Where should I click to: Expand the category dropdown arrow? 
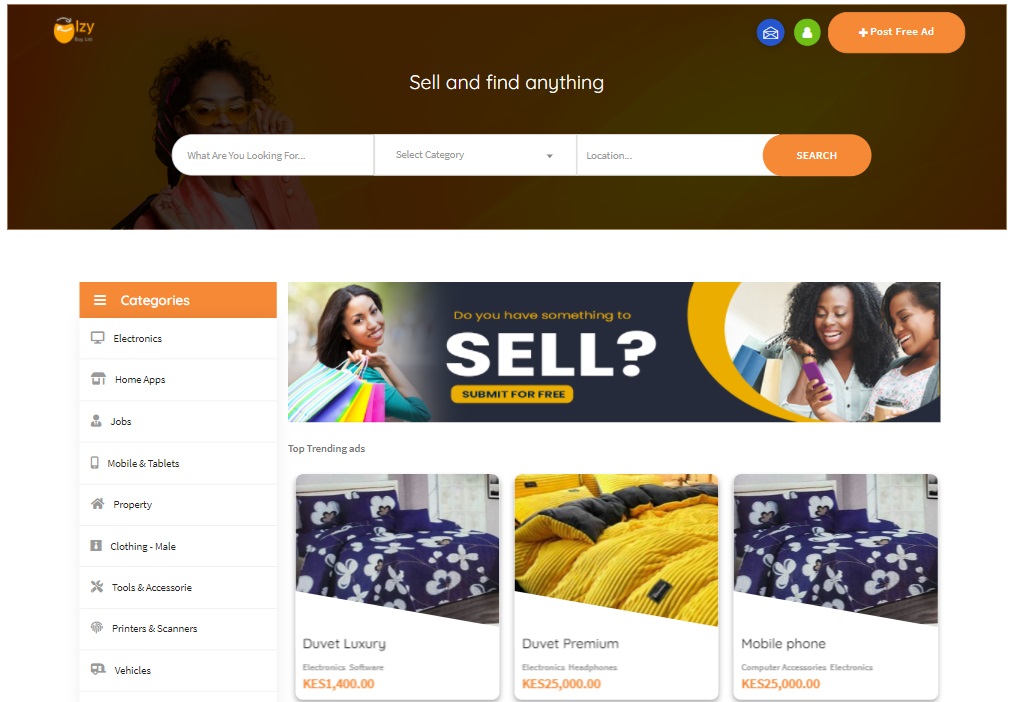[550, 156]
